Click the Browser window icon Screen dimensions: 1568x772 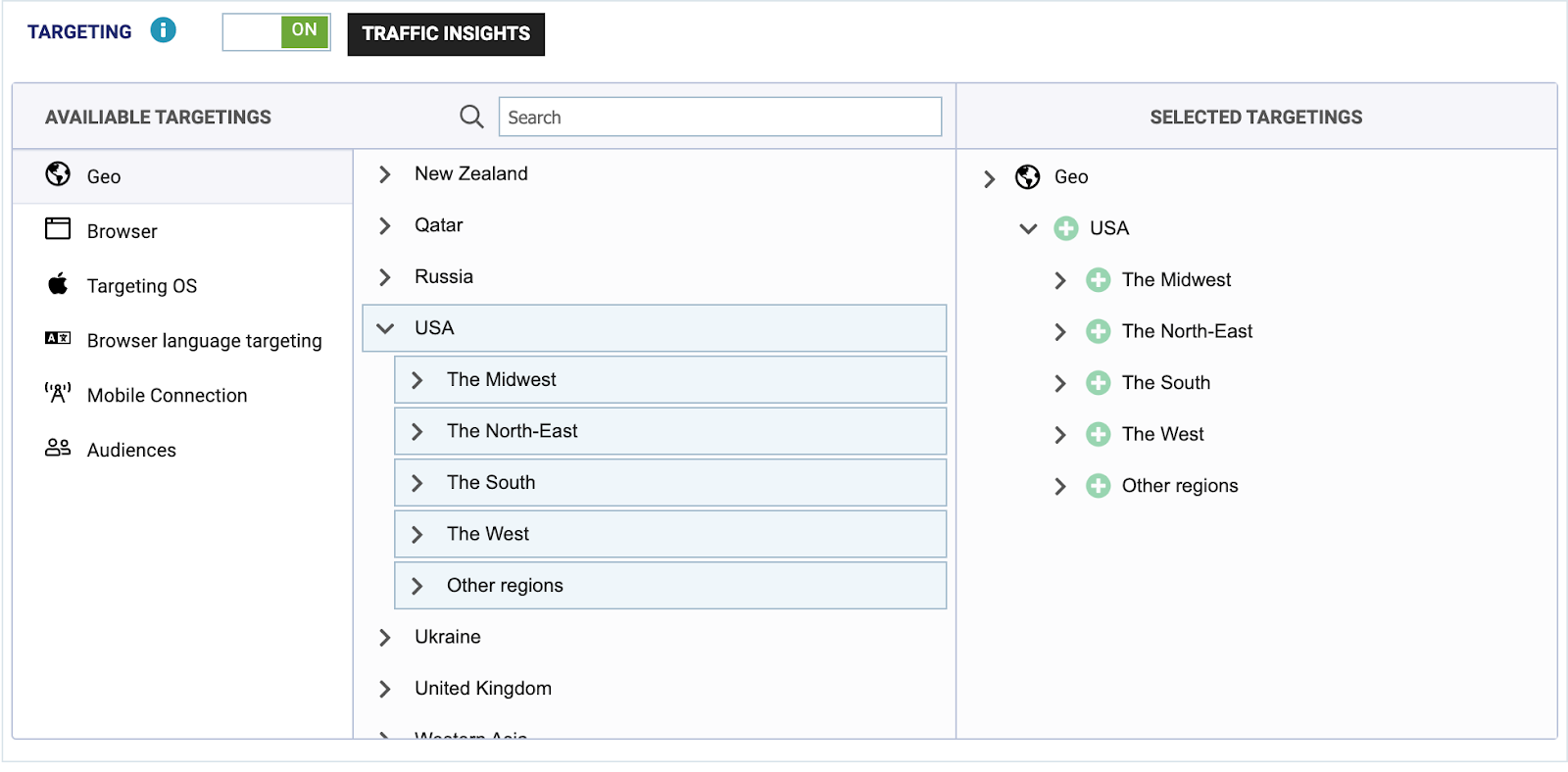click(x=58, y=229)
